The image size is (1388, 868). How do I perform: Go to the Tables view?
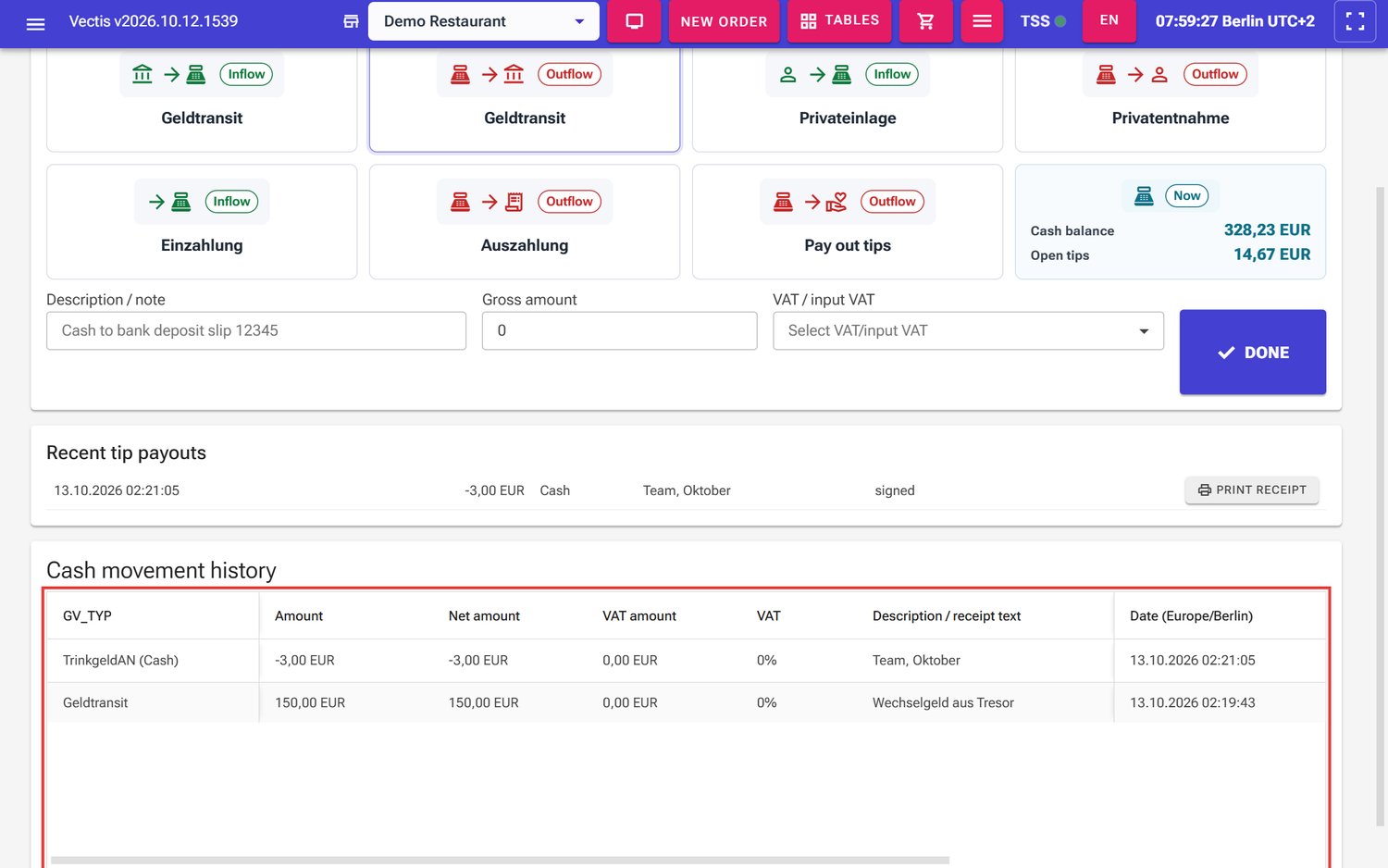click(839, 21)
